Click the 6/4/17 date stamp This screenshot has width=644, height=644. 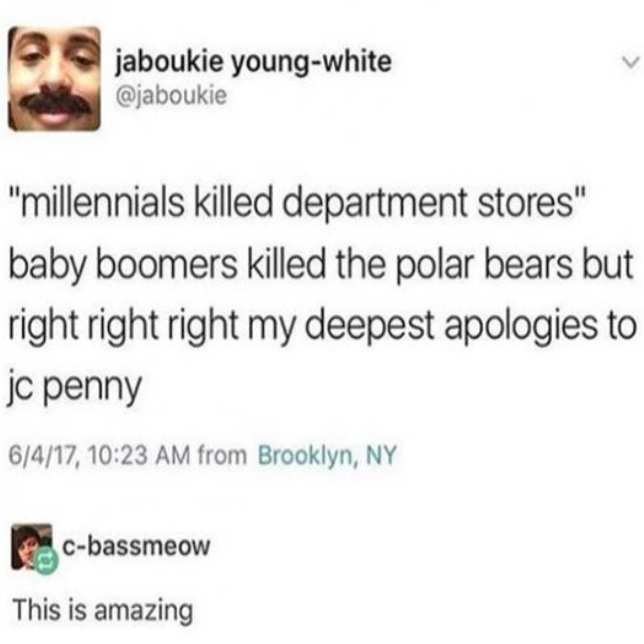(44, 456)
